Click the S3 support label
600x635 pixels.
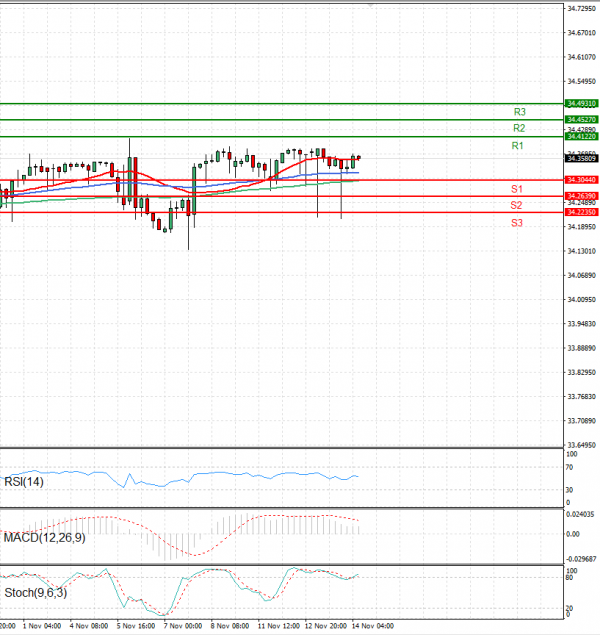[517, 223]
